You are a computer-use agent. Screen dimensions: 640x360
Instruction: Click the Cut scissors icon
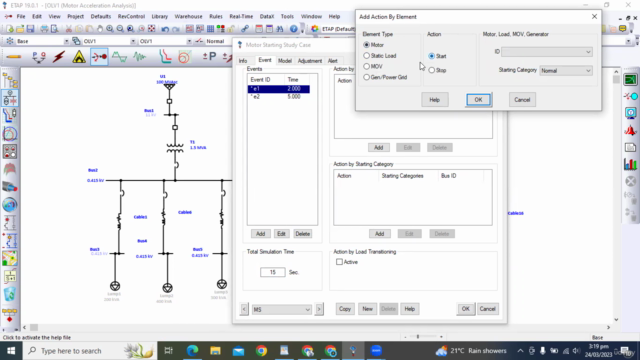(69, 29)
